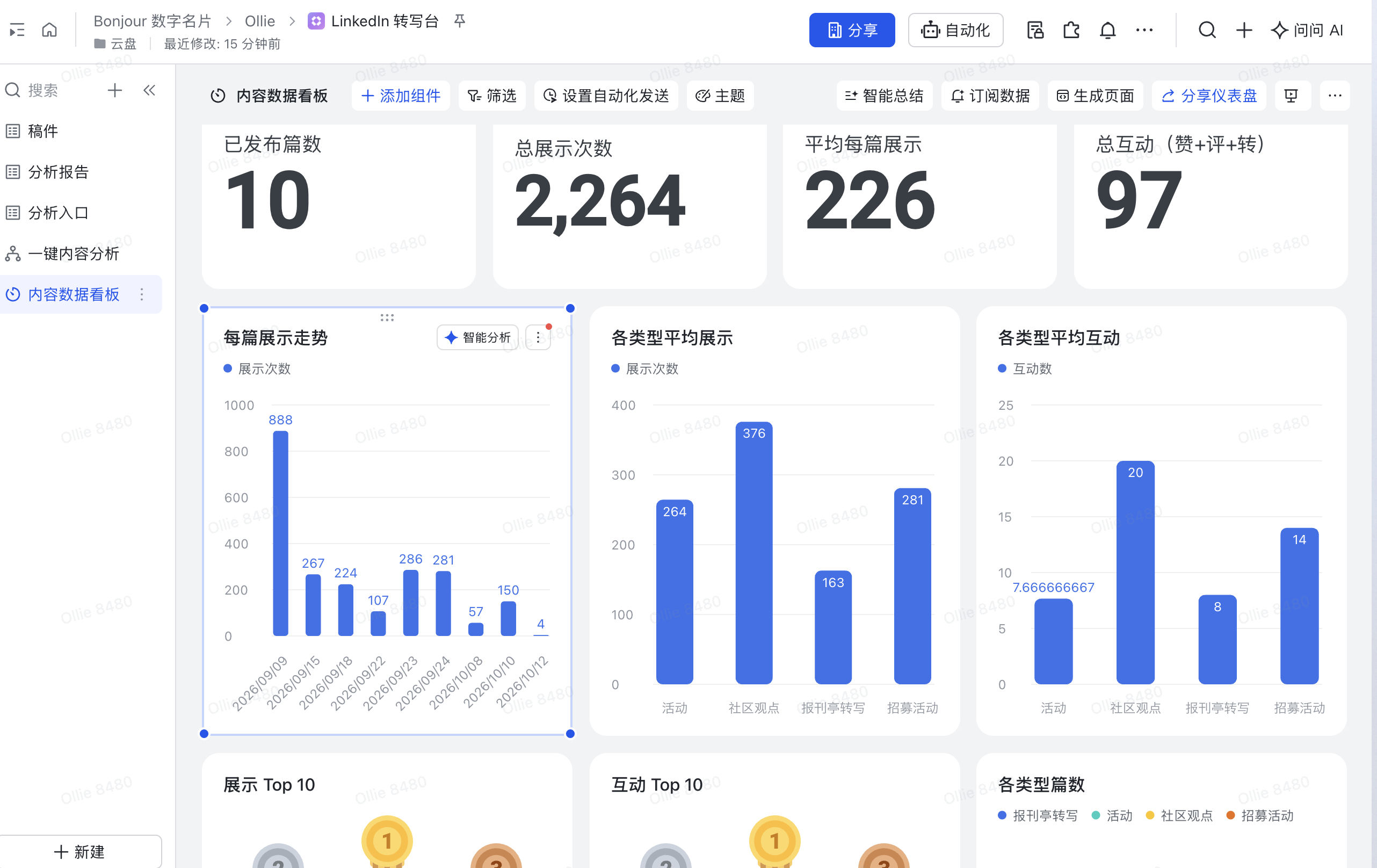Viewport: 1377px width, 868px height.
Task: Open the extensions puzzle icon
Action: [x=1071, y=30]
